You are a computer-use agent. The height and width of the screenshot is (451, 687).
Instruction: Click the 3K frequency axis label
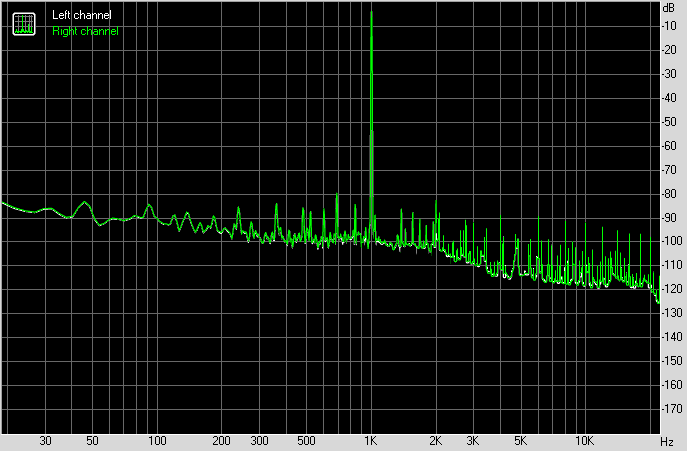click(x=472, y=441)
